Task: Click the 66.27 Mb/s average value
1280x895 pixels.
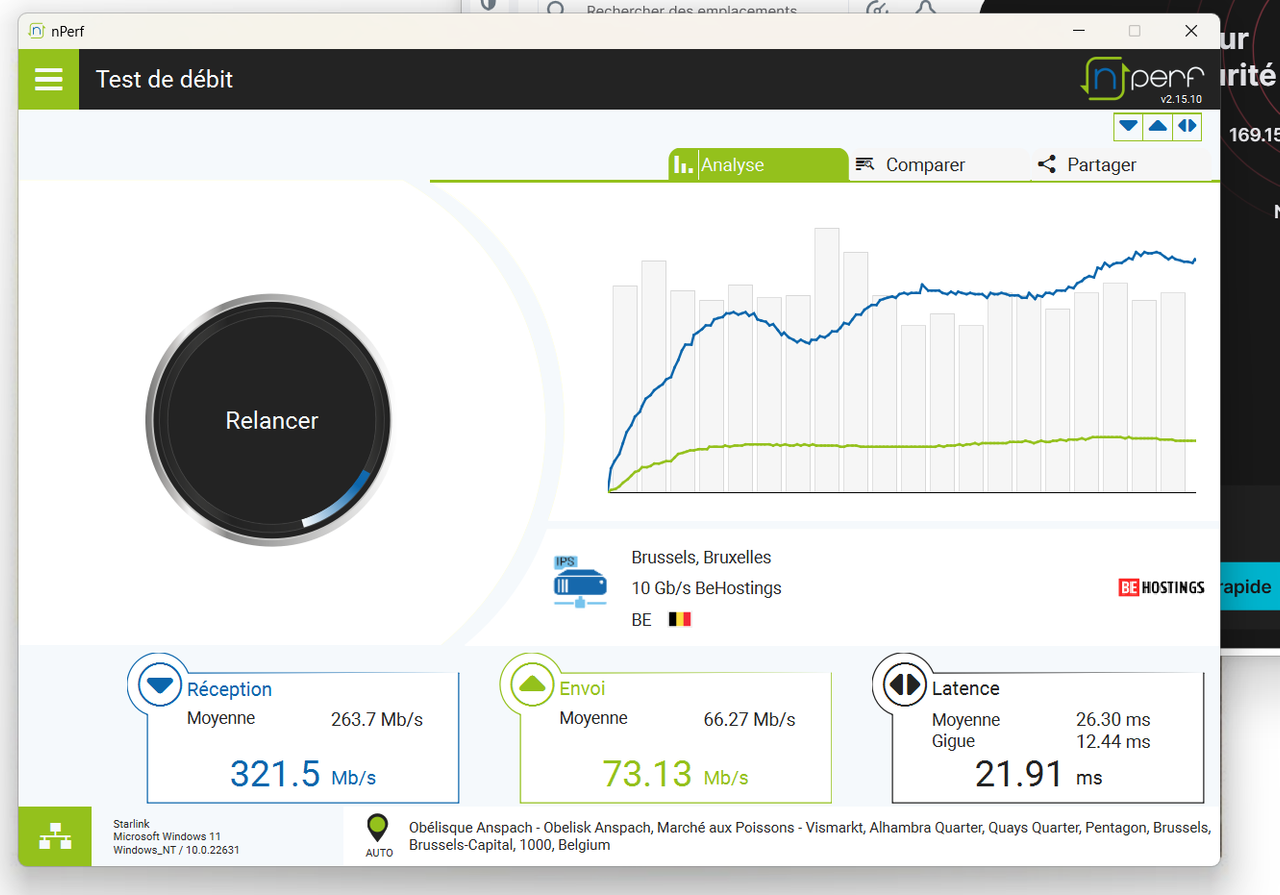Action: point(749,719)
